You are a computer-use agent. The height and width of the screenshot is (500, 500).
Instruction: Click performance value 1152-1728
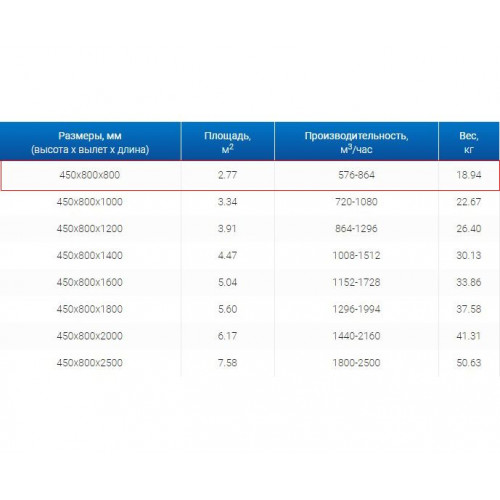point(356,282)
